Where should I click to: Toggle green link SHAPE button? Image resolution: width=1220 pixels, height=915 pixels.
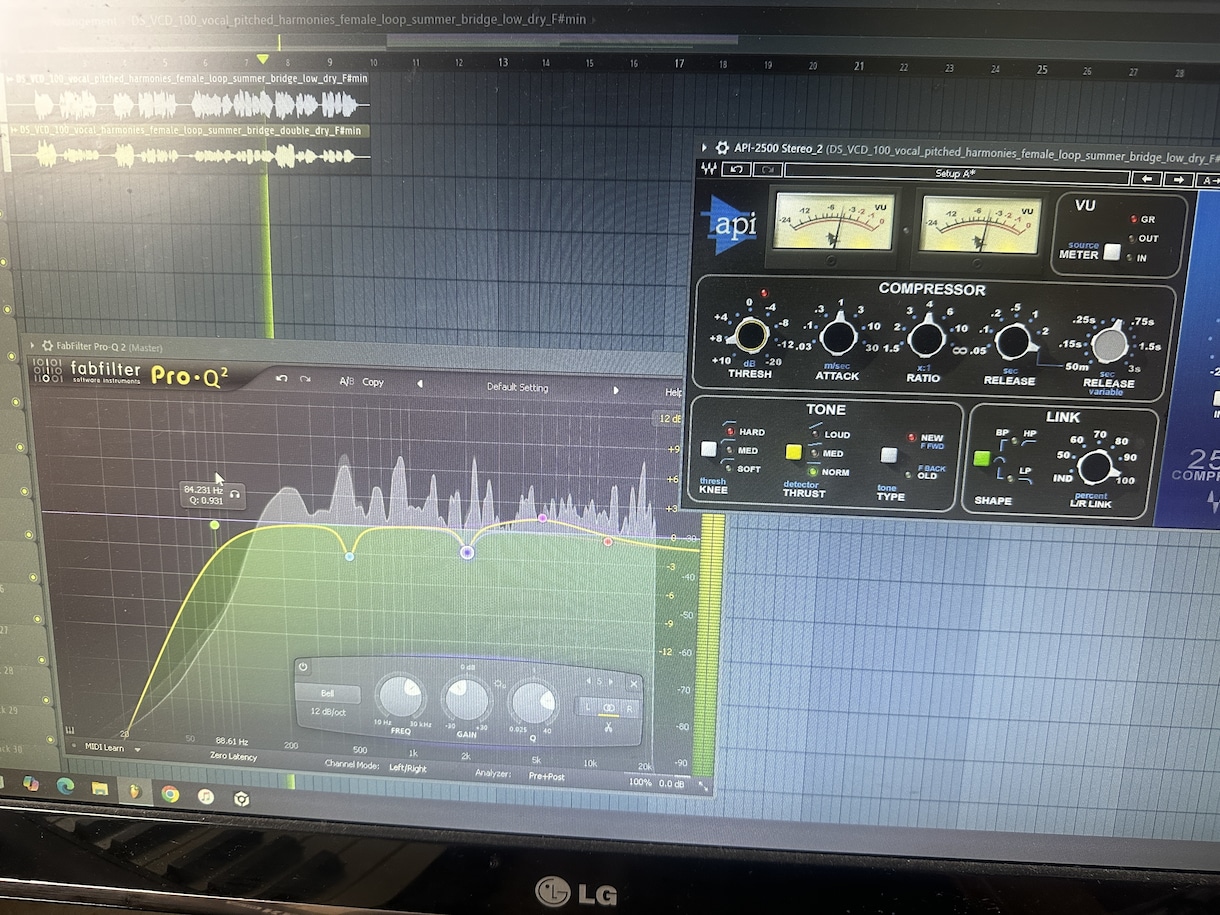981,459
